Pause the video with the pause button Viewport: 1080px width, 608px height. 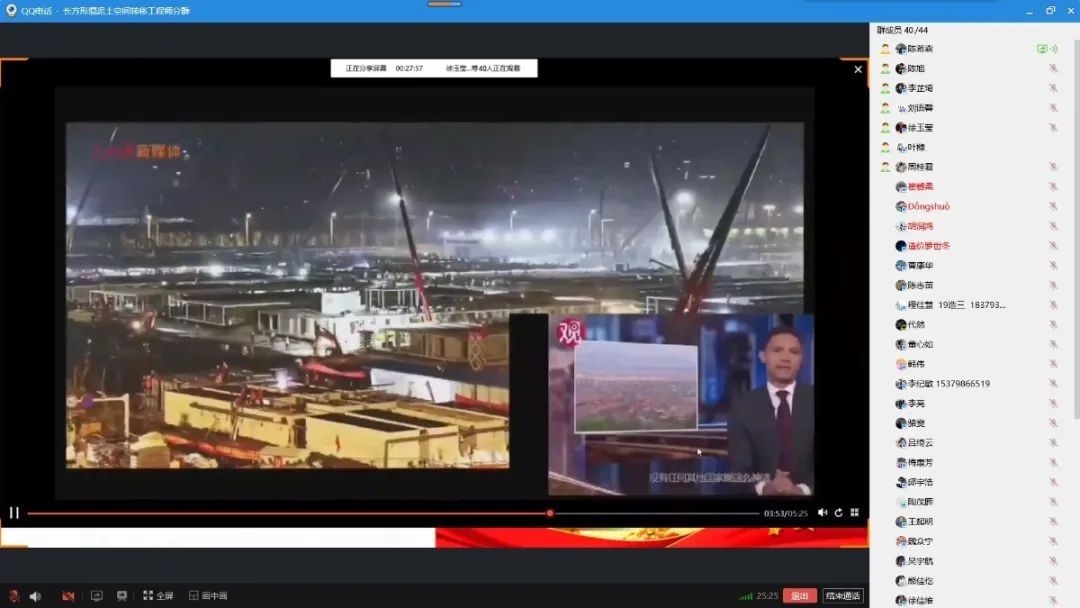14,513
